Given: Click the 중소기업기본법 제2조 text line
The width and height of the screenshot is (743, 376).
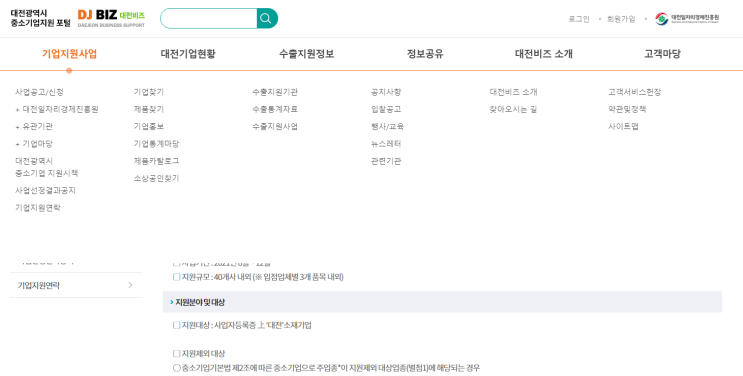Looking at the screenshot, I should click(x=326, y=368).
